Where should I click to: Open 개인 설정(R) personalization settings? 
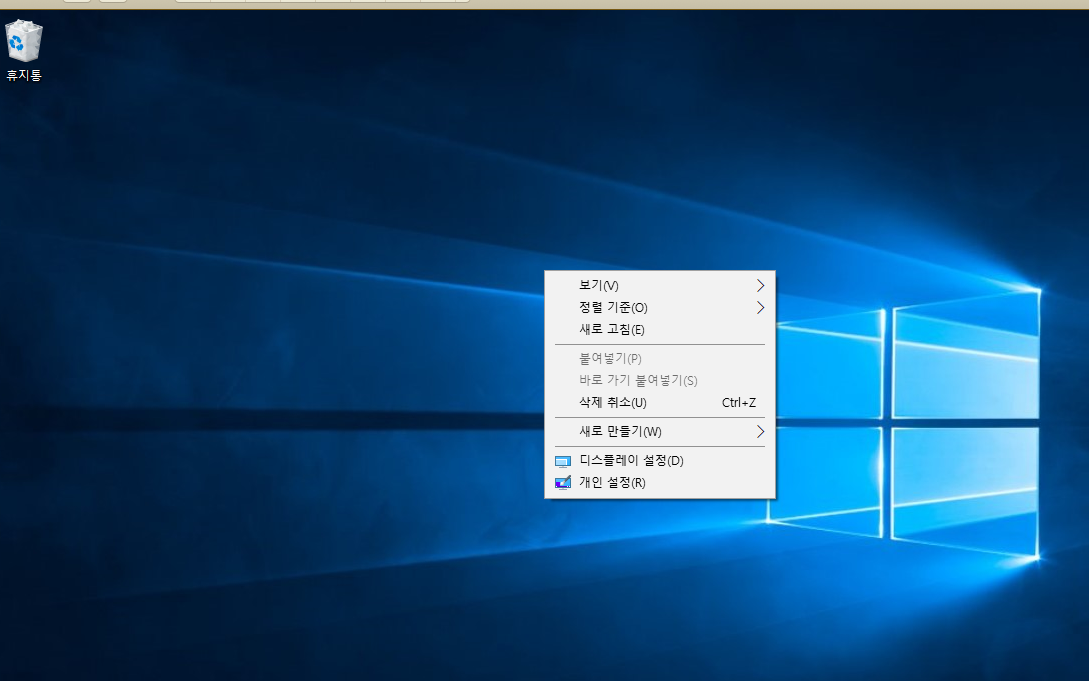point(612,483)
